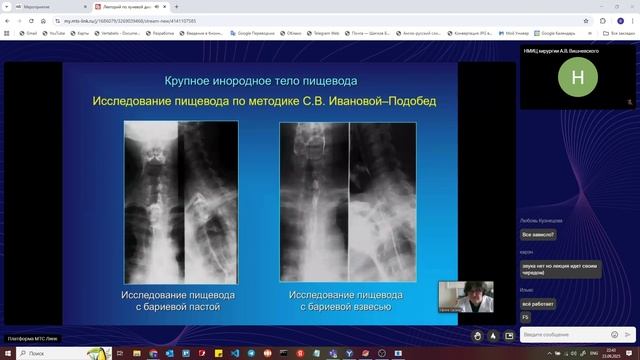Open the Windows Start menu
This screenshot has height=360, width=640.
pos(7,353)
